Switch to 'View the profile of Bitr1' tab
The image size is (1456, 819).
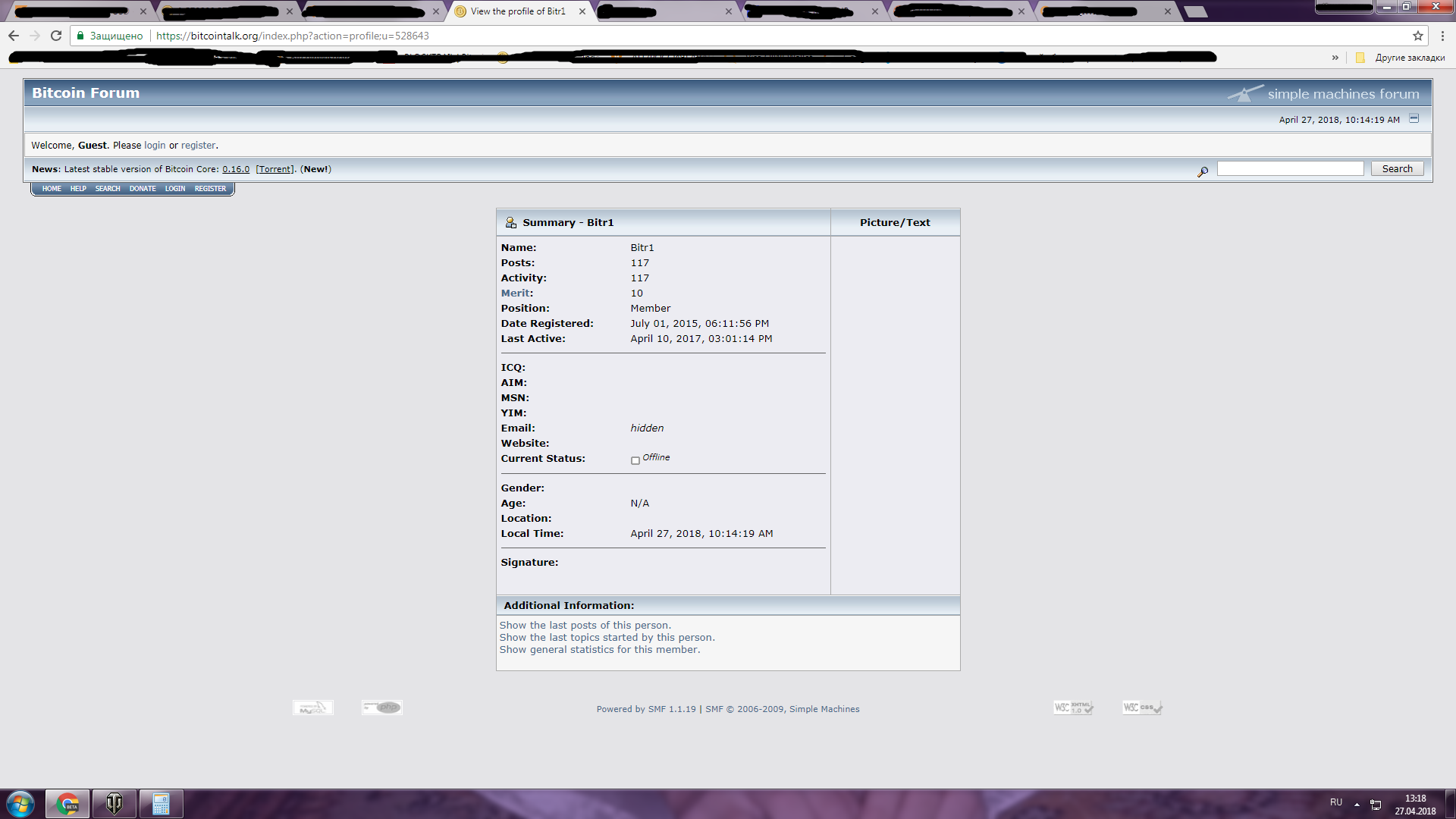[518, 11]
